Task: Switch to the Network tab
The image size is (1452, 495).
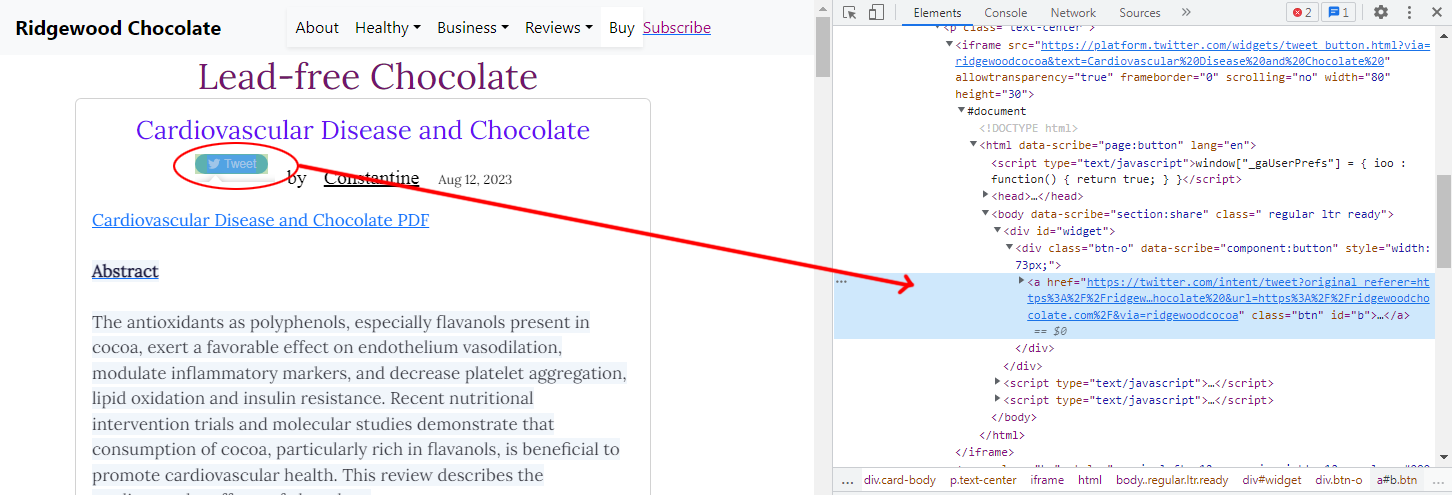Action: coord(1073,13)
